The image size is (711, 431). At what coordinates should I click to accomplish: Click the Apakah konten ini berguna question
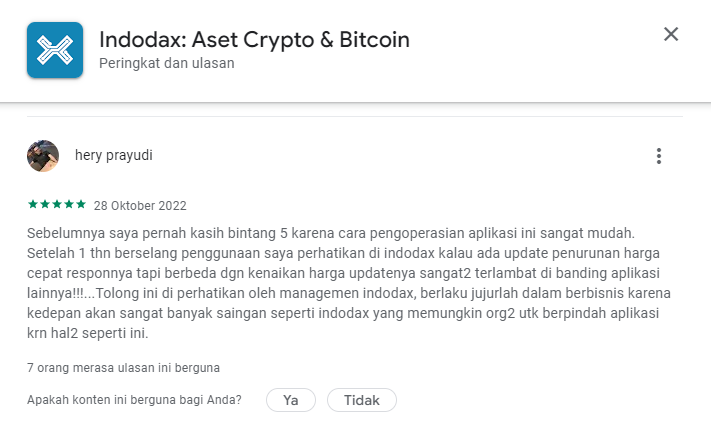click(134, 400)
